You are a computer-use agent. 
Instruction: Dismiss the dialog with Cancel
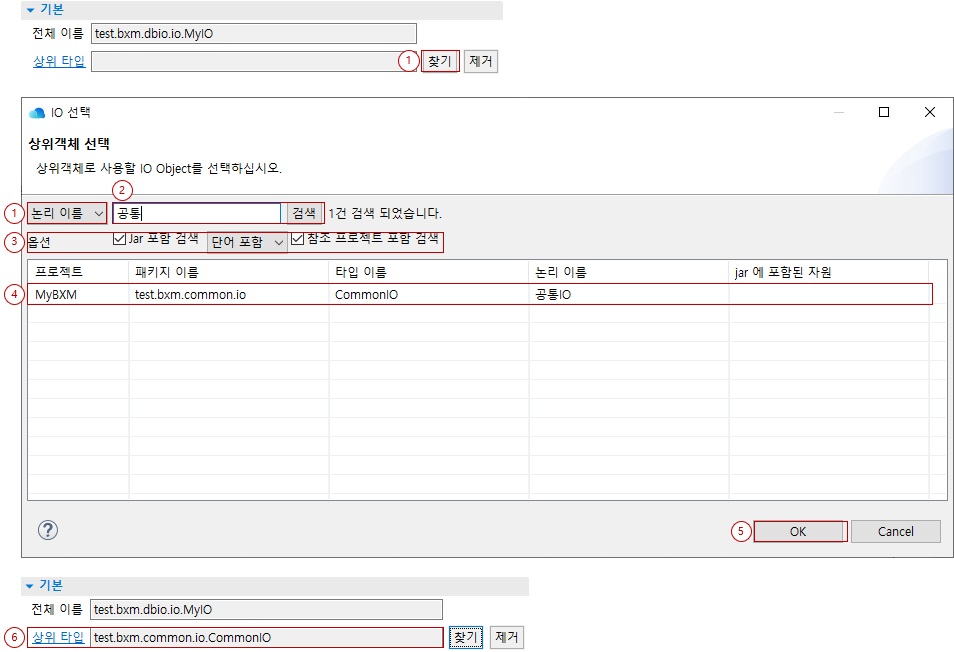pyautogui.click(x=895, y=530)
